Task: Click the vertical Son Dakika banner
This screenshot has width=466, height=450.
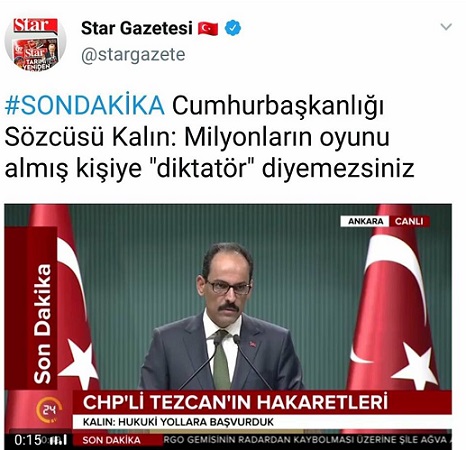Action: (42, 323)
